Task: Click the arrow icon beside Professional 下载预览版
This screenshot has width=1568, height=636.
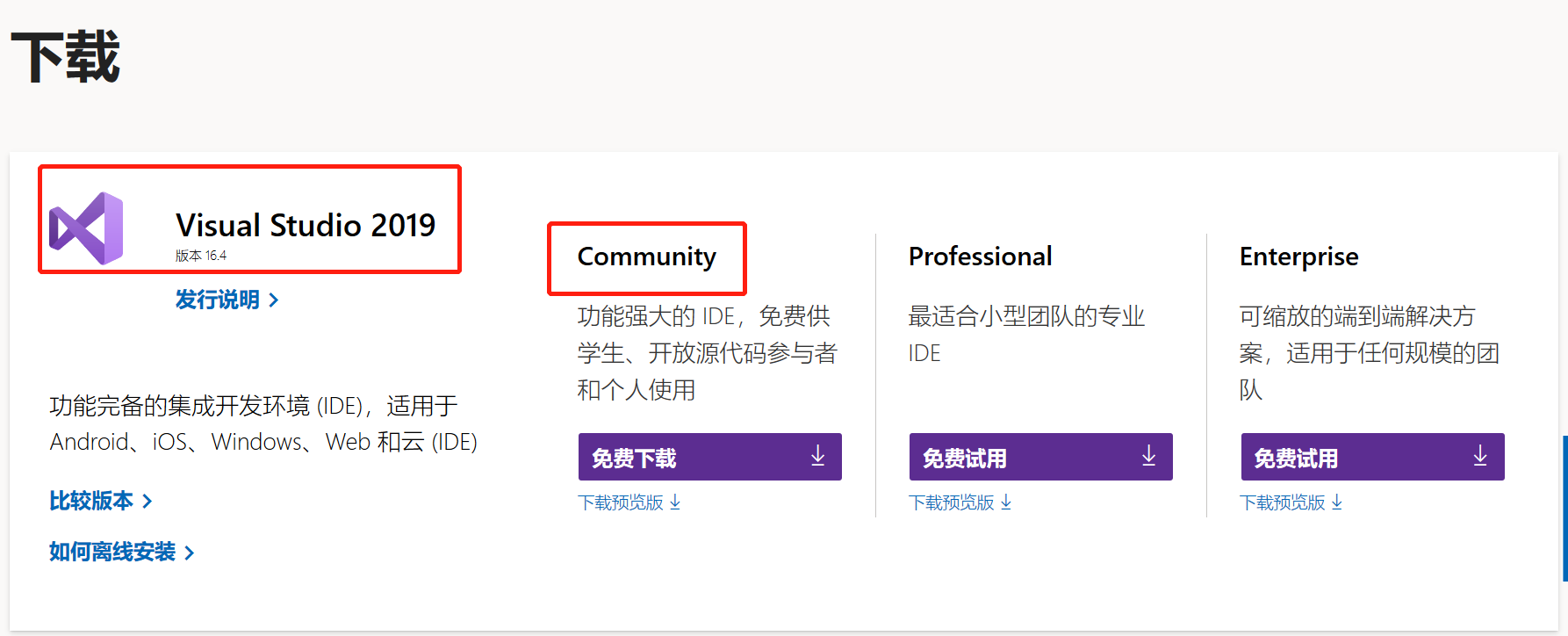Action: pyautogui.click(x=1006, y=502)
